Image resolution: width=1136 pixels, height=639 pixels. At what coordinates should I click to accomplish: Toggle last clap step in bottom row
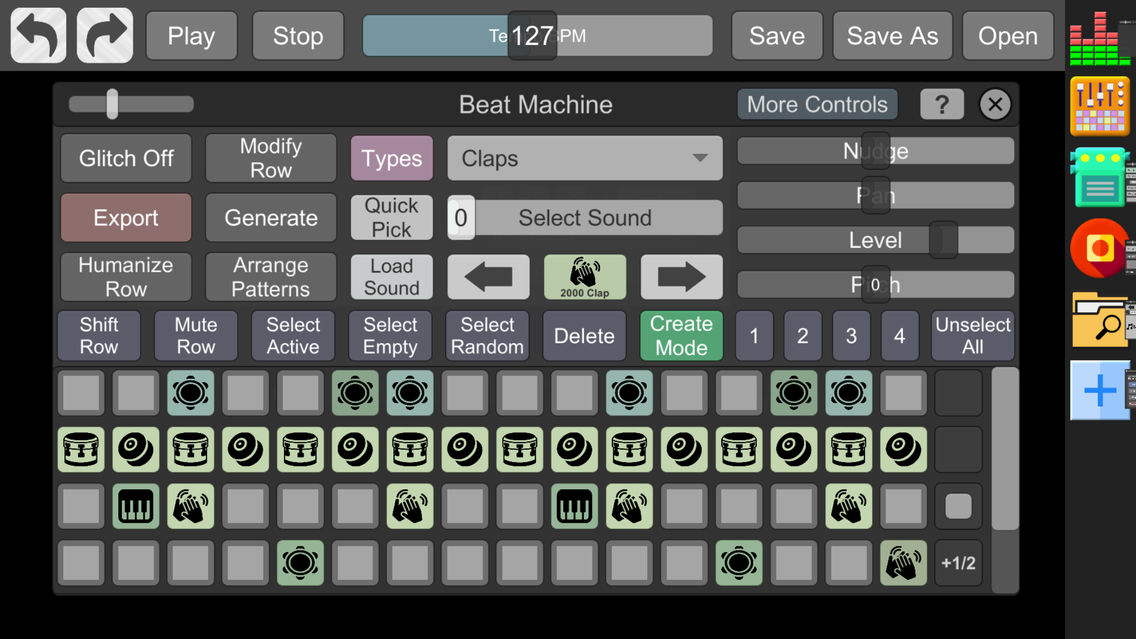click(903, 562)
